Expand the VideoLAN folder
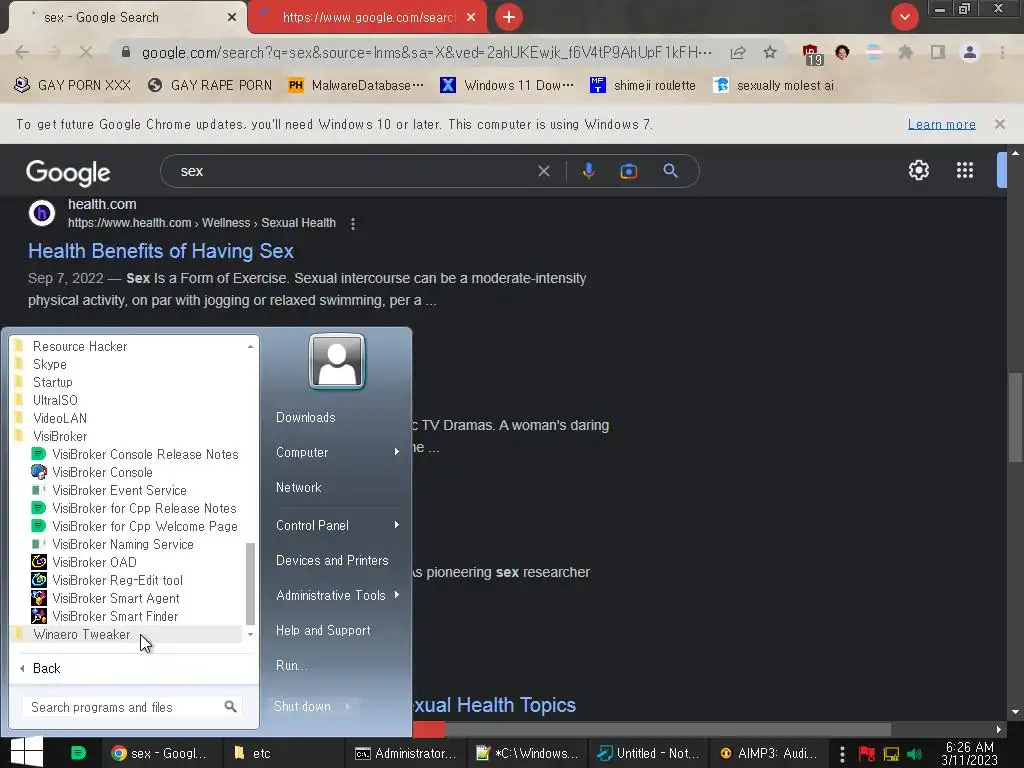 pos(59,418)
